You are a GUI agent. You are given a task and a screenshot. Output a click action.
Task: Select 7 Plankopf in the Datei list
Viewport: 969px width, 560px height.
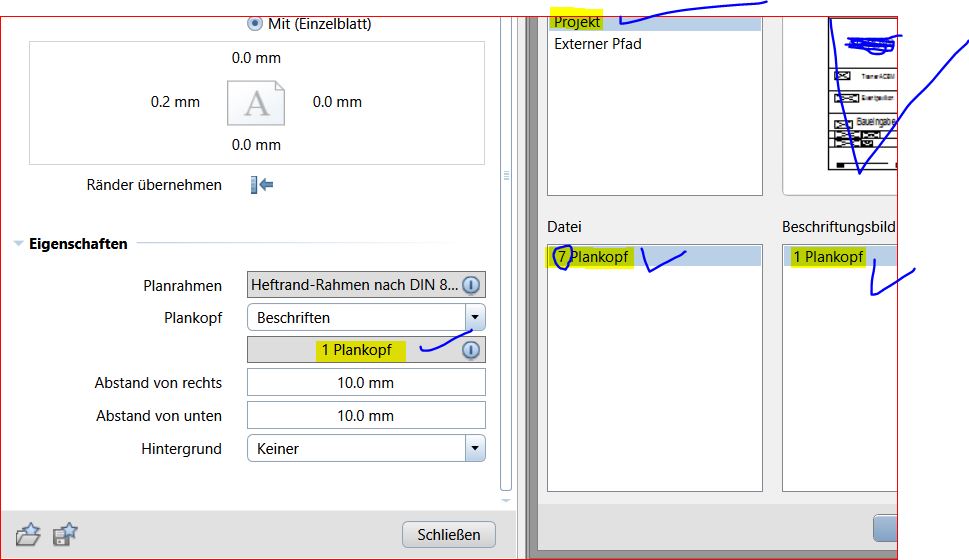pyautogui.click(x=594, y=257)
